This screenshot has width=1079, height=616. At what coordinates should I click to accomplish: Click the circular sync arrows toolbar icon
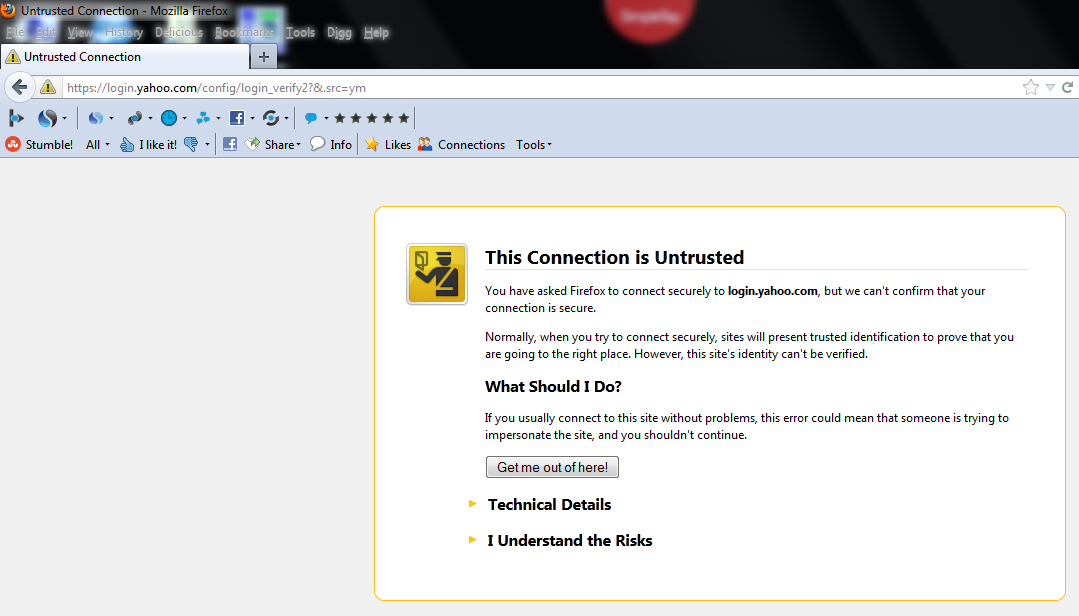[271, 118]
